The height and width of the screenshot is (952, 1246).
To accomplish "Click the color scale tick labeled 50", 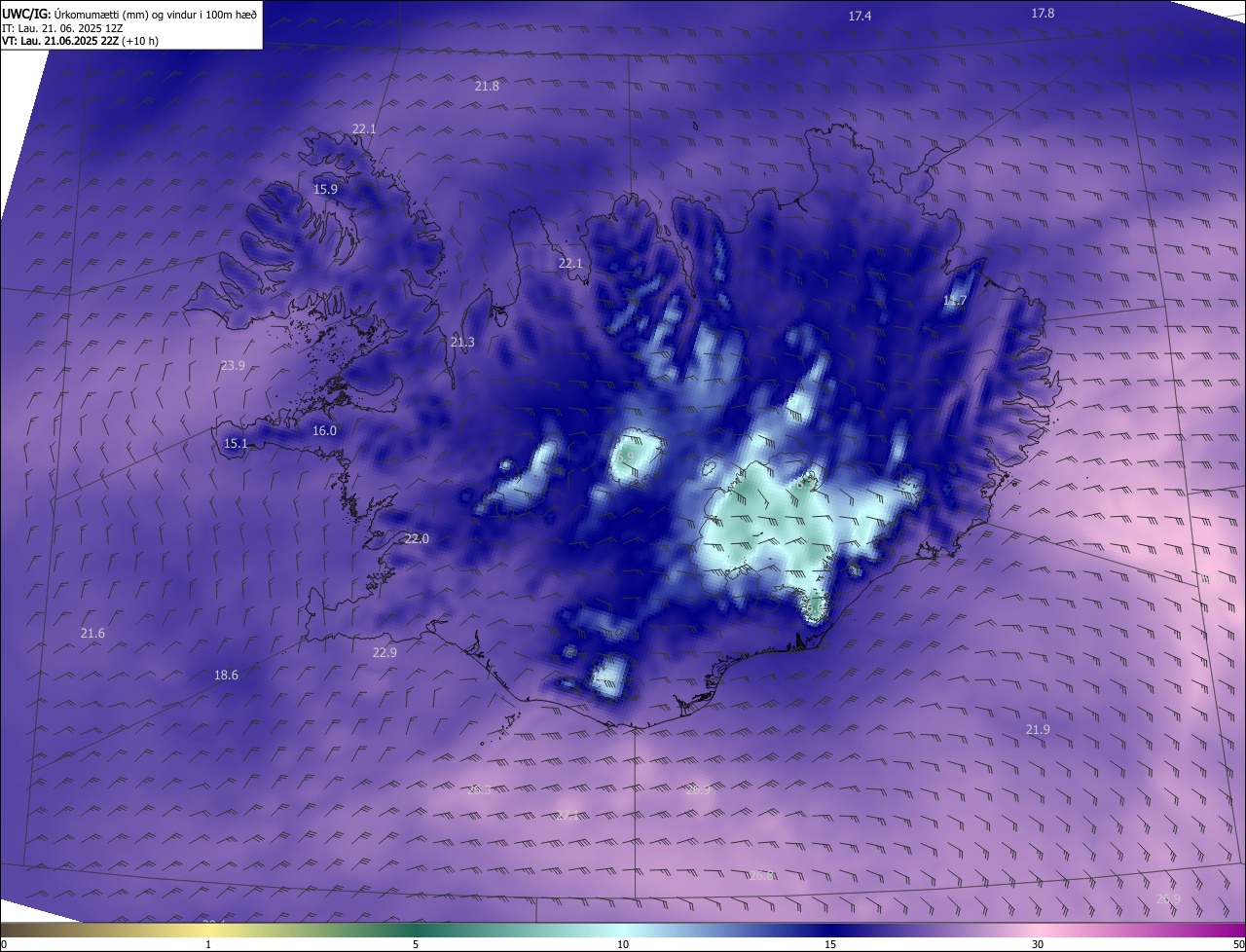I will 1238,945.
